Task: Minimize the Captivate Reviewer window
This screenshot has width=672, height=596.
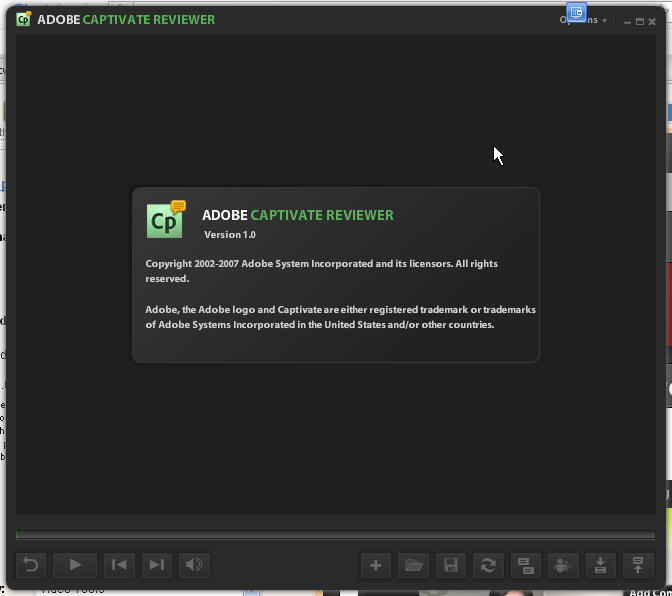Action: tap(627, 22)
